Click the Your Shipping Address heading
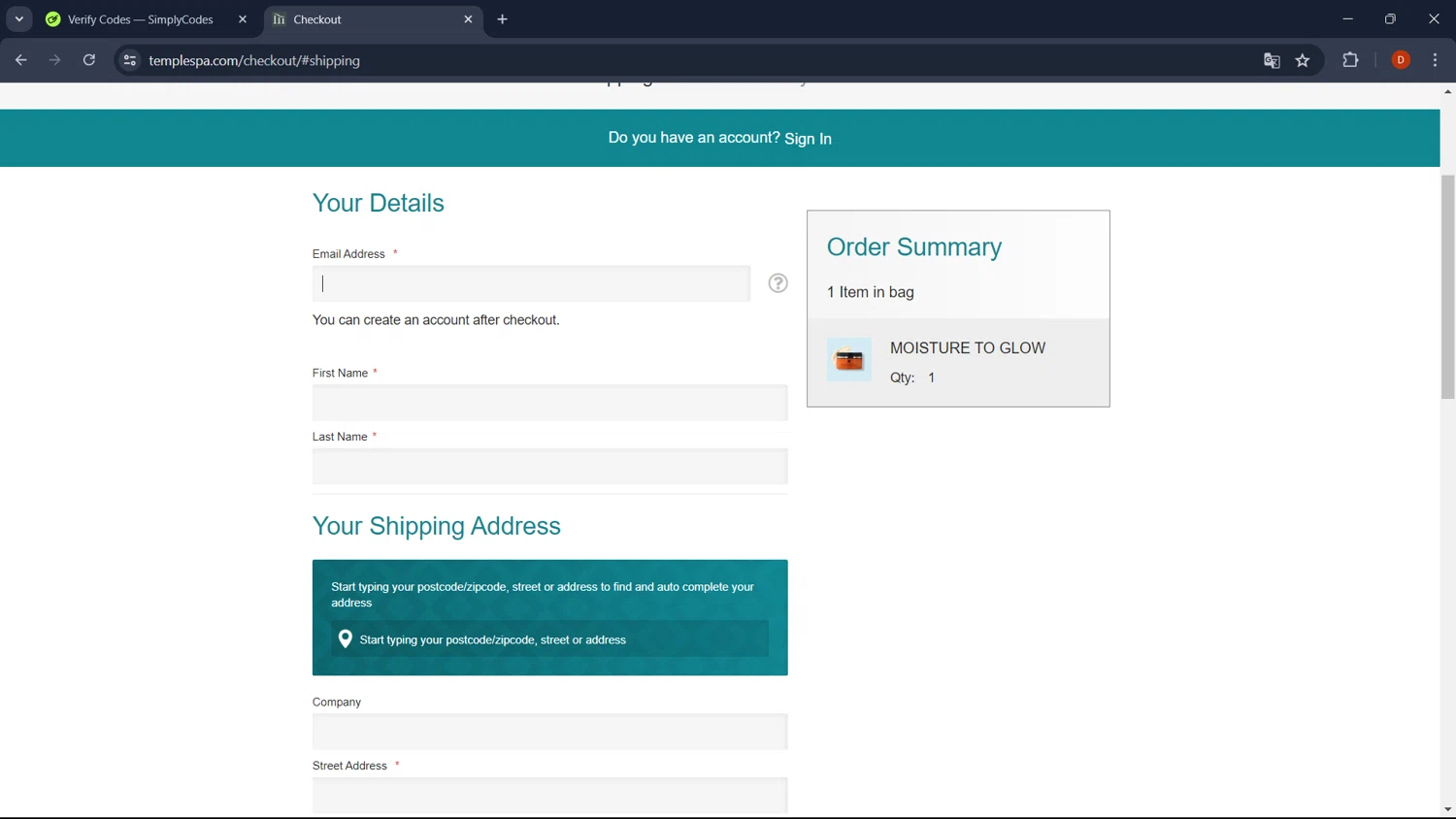 437,526
